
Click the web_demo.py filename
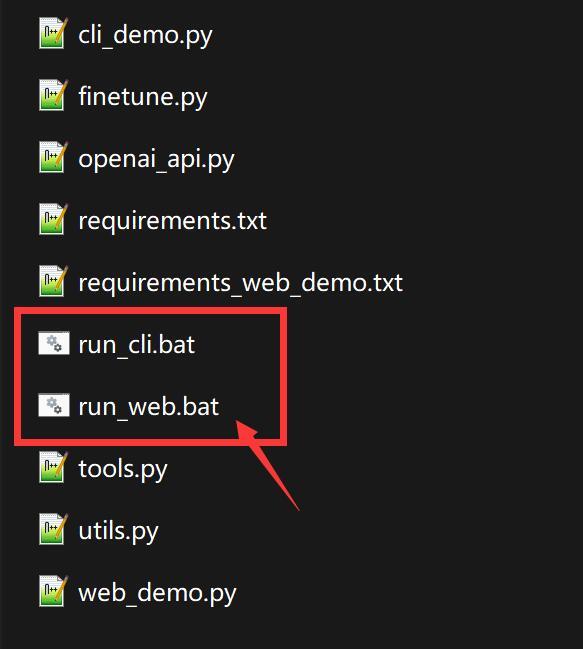coord(157,594)
